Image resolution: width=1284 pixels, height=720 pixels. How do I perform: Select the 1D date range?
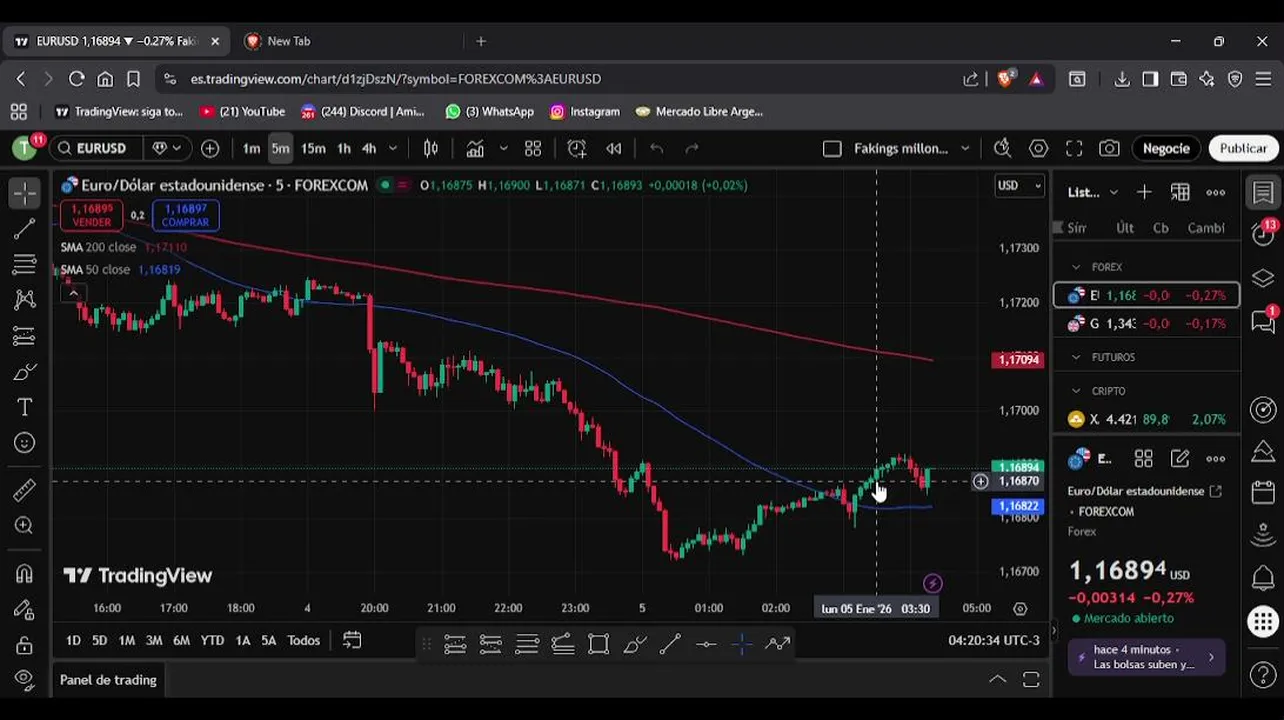click(73, 640)
